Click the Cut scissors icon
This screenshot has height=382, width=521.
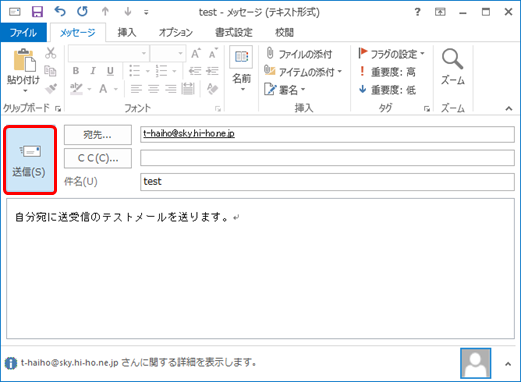[x=50, y=53]
